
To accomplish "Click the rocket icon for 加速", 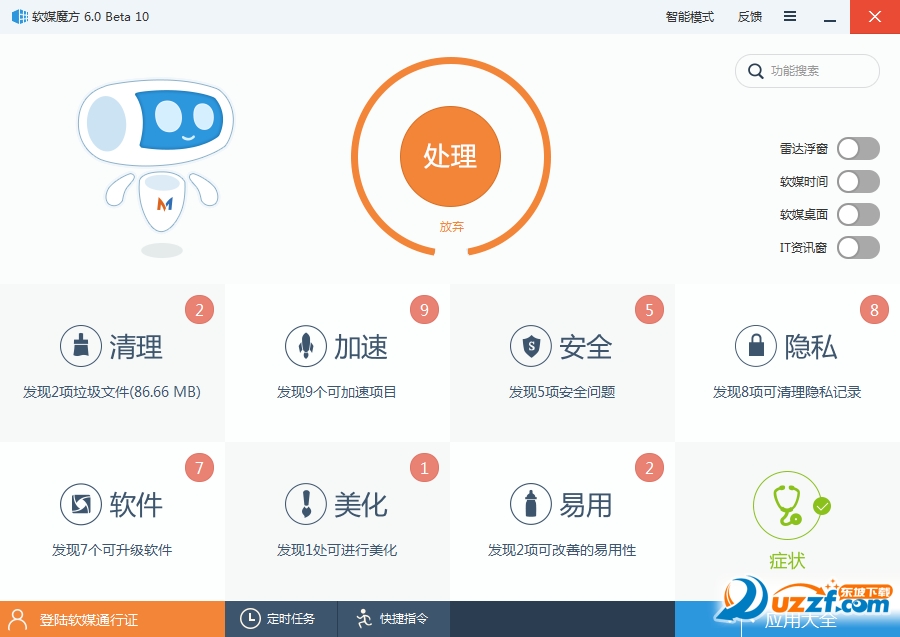I will [306, 346].
